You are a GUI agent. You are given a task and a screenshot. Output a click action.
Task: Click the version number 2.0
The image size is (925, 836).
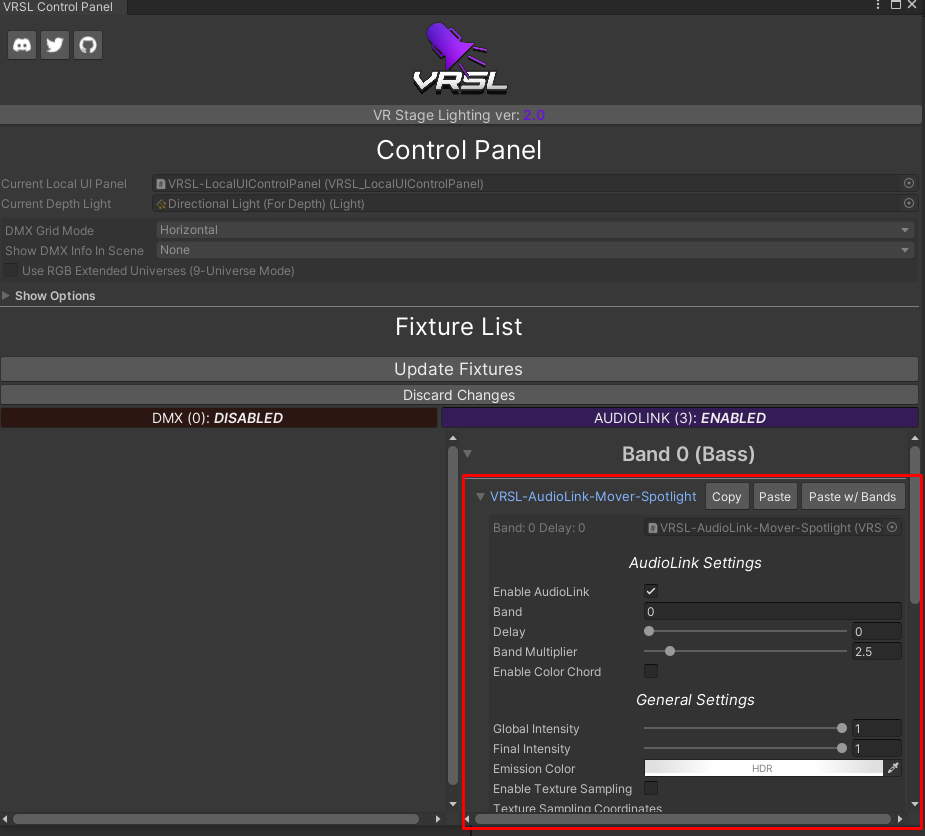[x=534, y=115]
